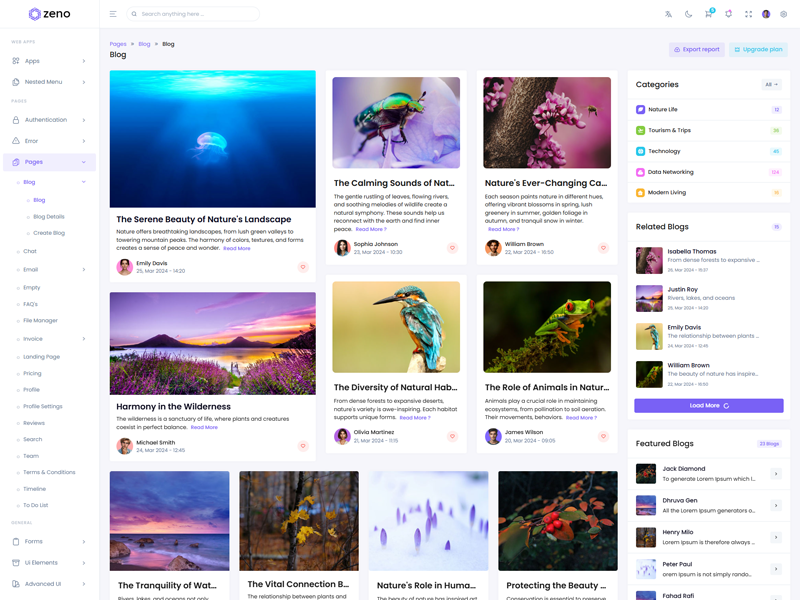Screen dimensions: 800x600
Task: Select File Manager in the sidebar
Action: (41, 321)
